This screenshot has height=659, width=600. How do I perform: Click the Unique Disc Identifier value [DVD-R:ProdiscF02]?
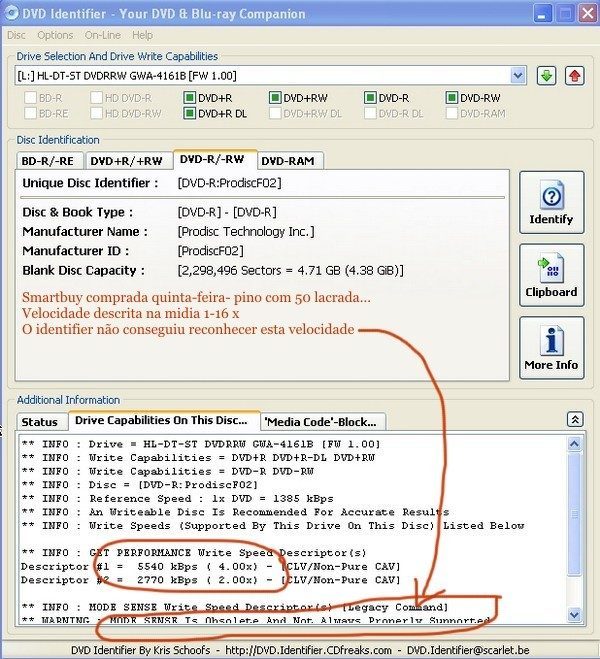[229, 183]
